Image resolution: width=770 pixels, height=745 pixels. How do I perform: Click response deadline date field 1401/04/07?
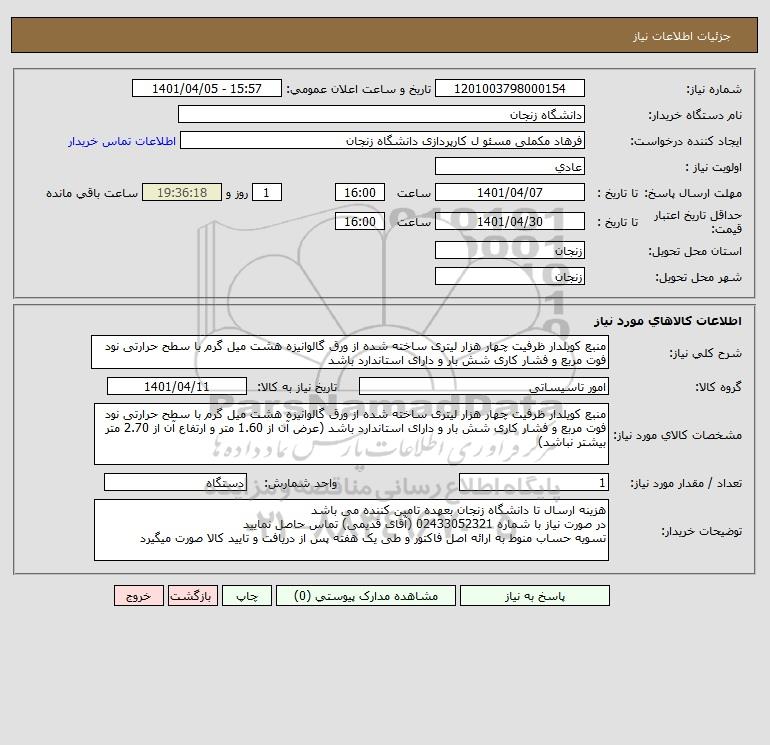click(x=510, y=193)
